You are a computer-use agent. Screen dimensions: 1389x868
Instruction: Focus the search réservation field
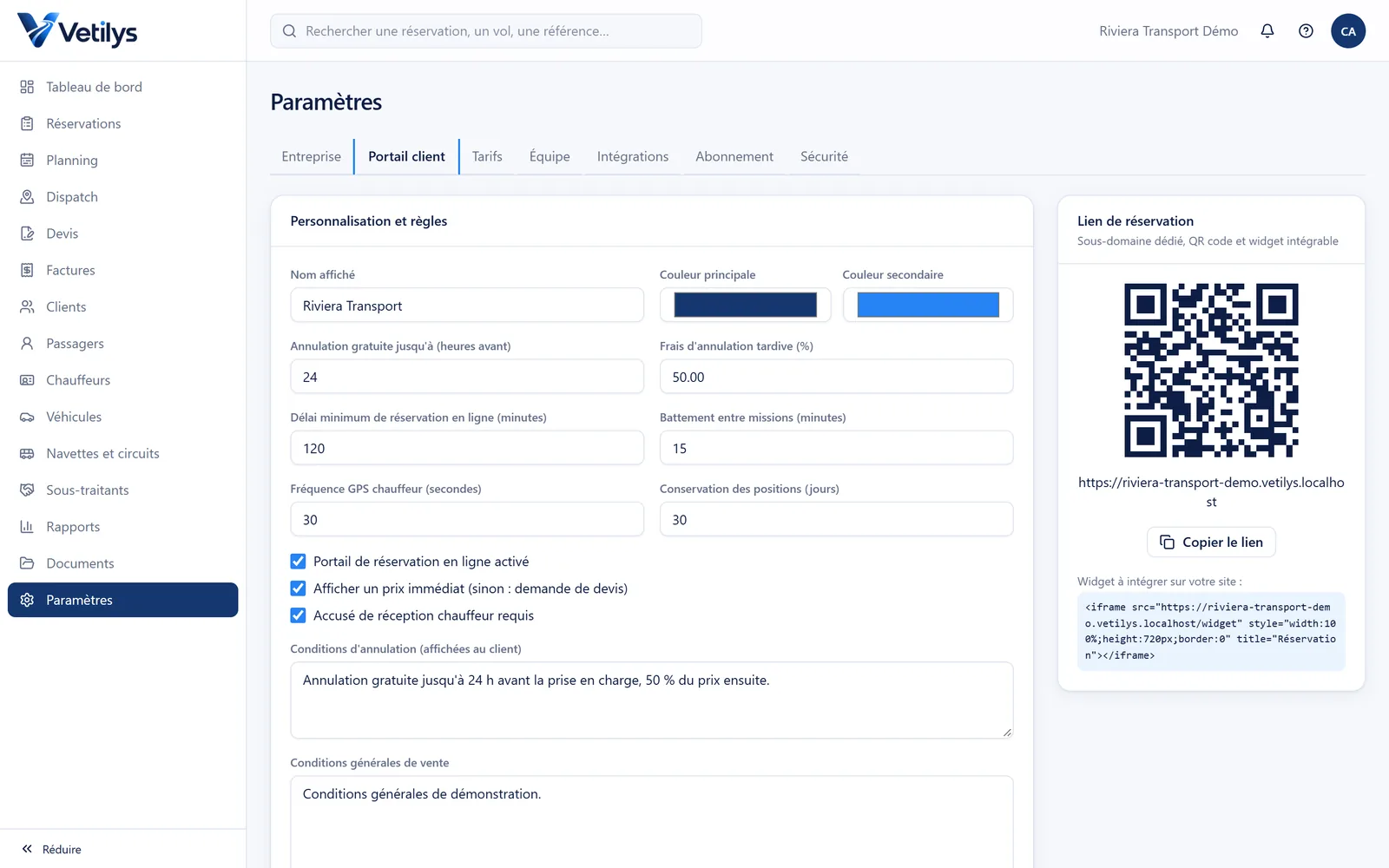click(x=486, y=31)
